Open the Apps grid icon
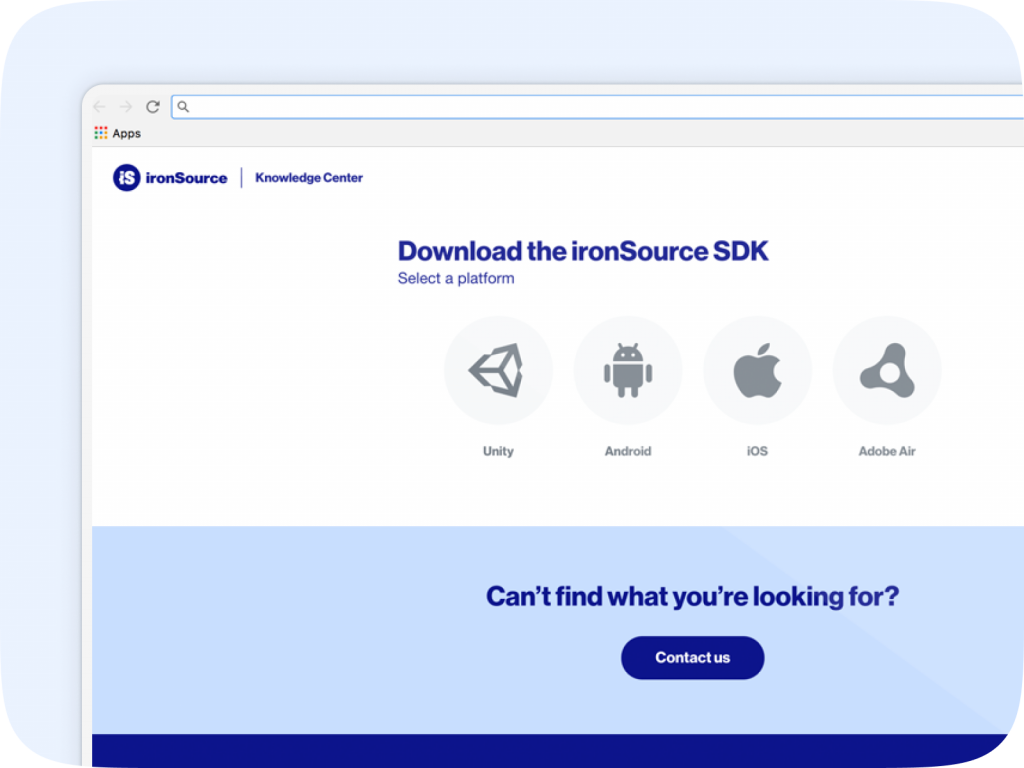 [x=100, y=132]
